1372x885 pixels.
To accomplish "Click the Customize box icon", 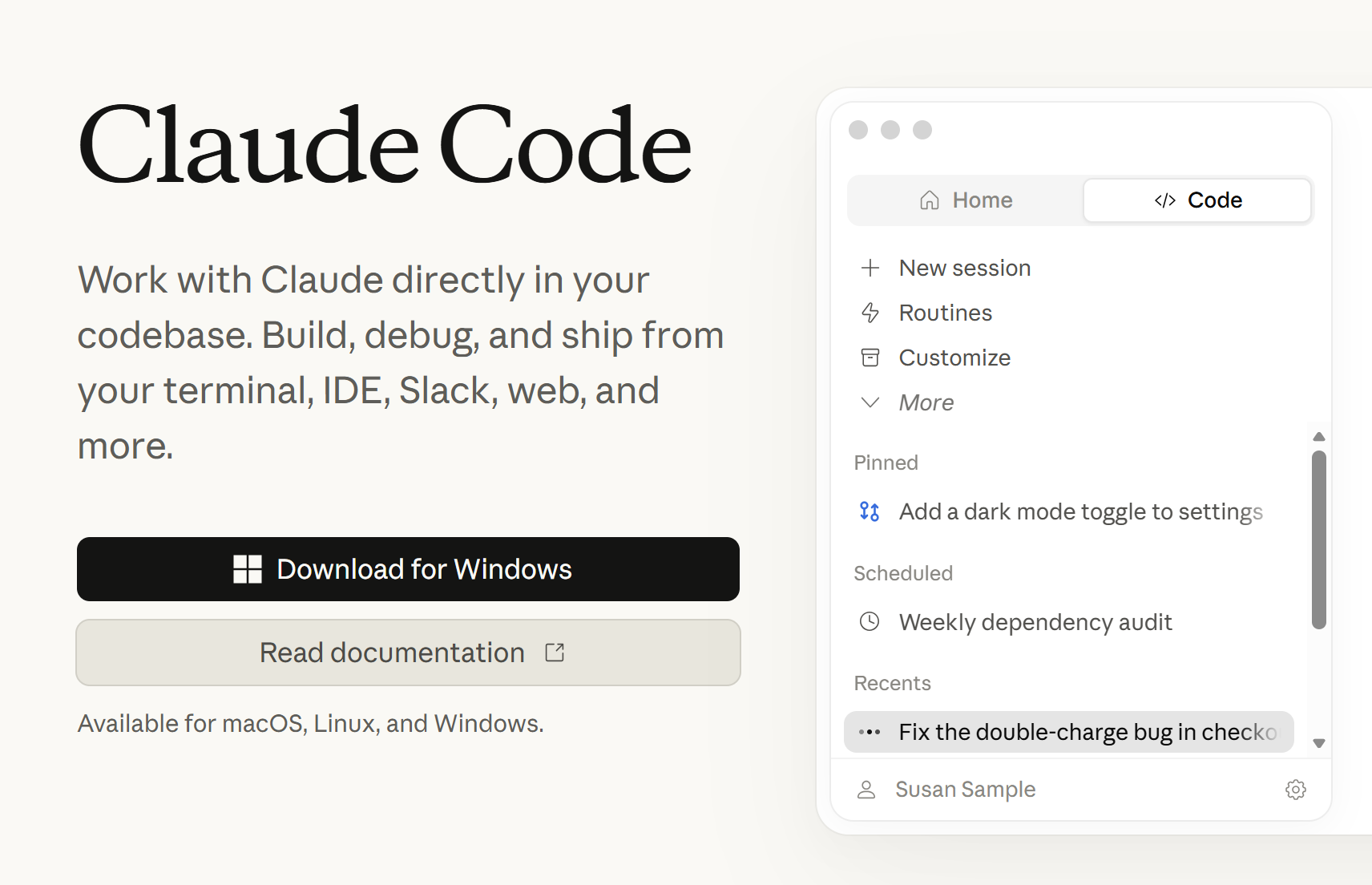I will (x=870, y=358).
